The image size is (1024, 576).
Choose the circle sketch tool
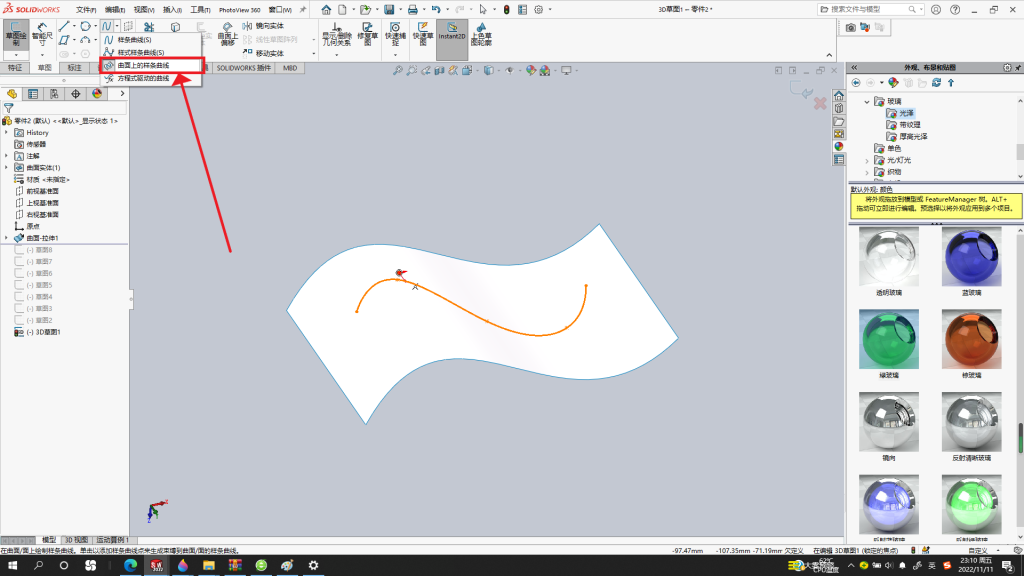coord(86,26)
